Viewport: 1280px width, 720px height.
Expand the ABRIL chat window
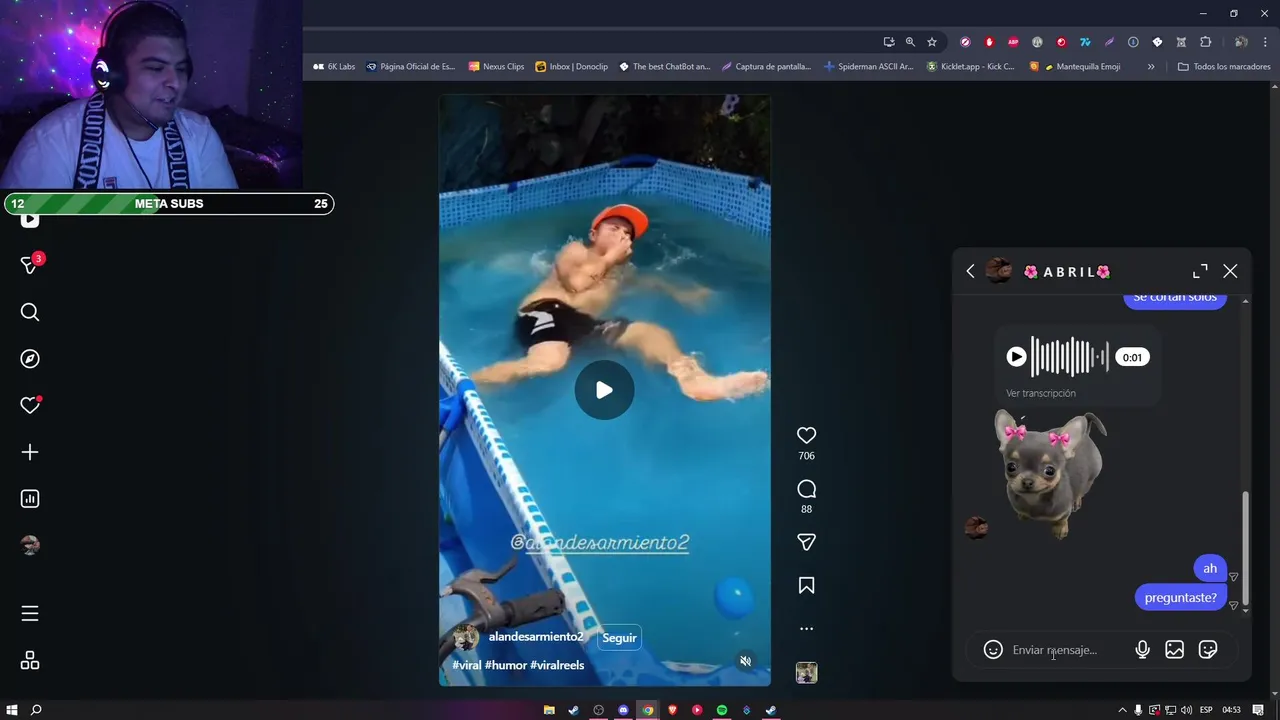point(1200,271)
